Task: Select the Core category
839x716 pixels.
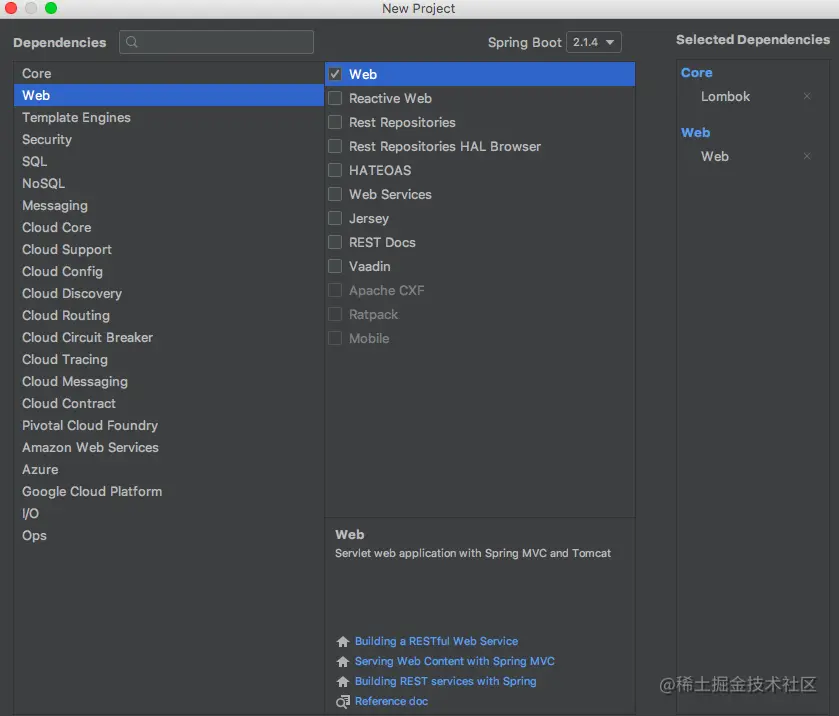Action: [x=169, y=73]
